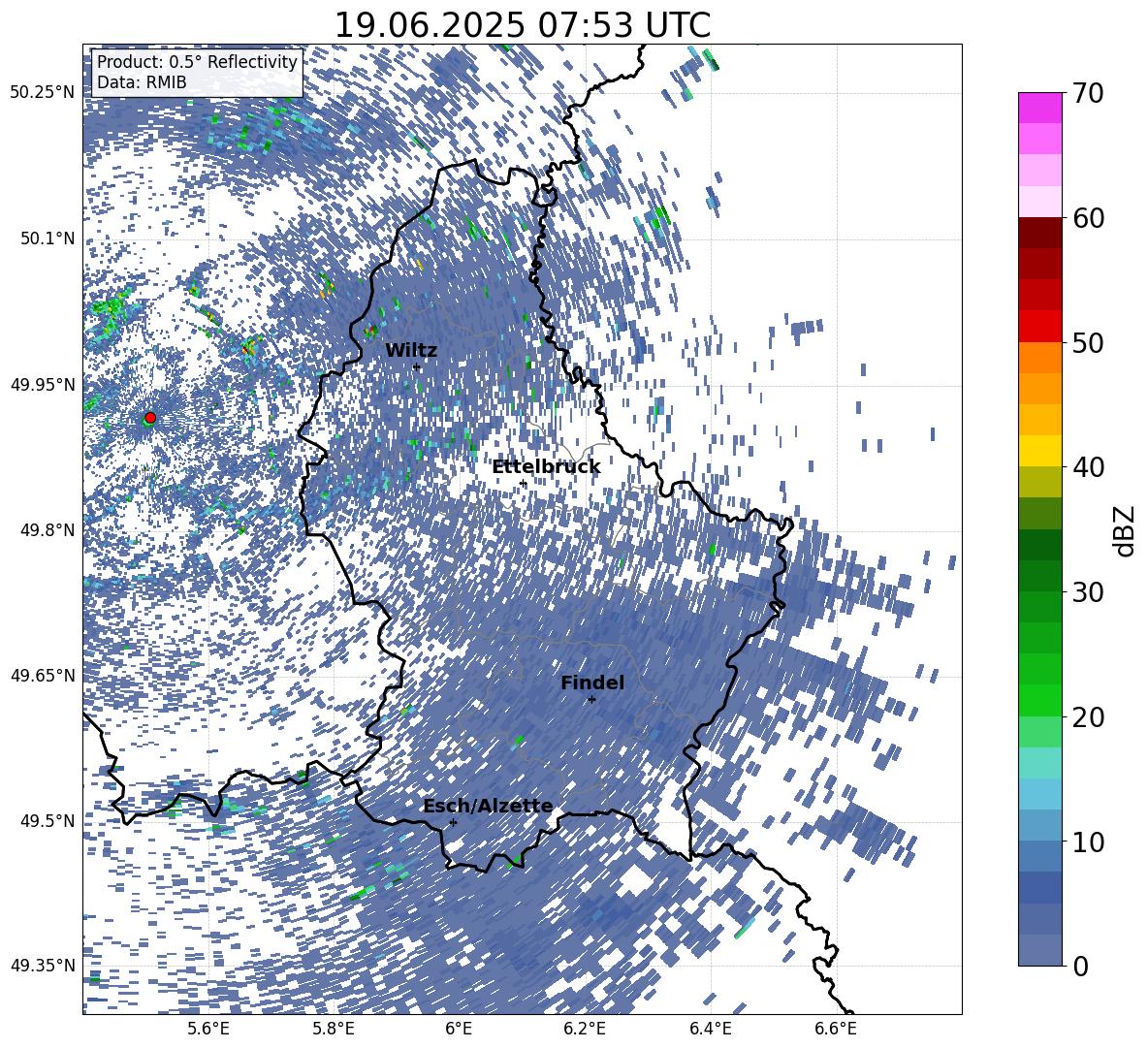Click the colorbar tick label 30
1148x1048 pixels.
1088,592
